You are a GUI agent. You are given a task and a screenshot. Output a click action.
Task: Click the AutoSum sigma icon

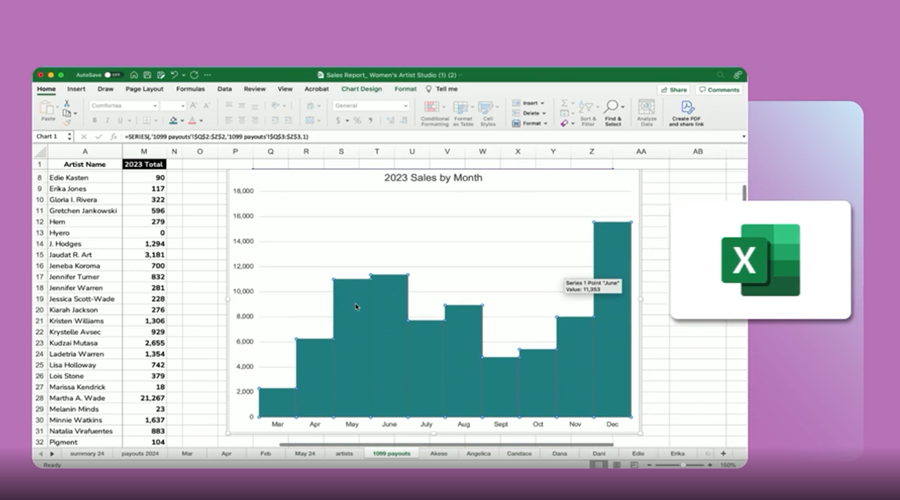click(x=564, y=103)
